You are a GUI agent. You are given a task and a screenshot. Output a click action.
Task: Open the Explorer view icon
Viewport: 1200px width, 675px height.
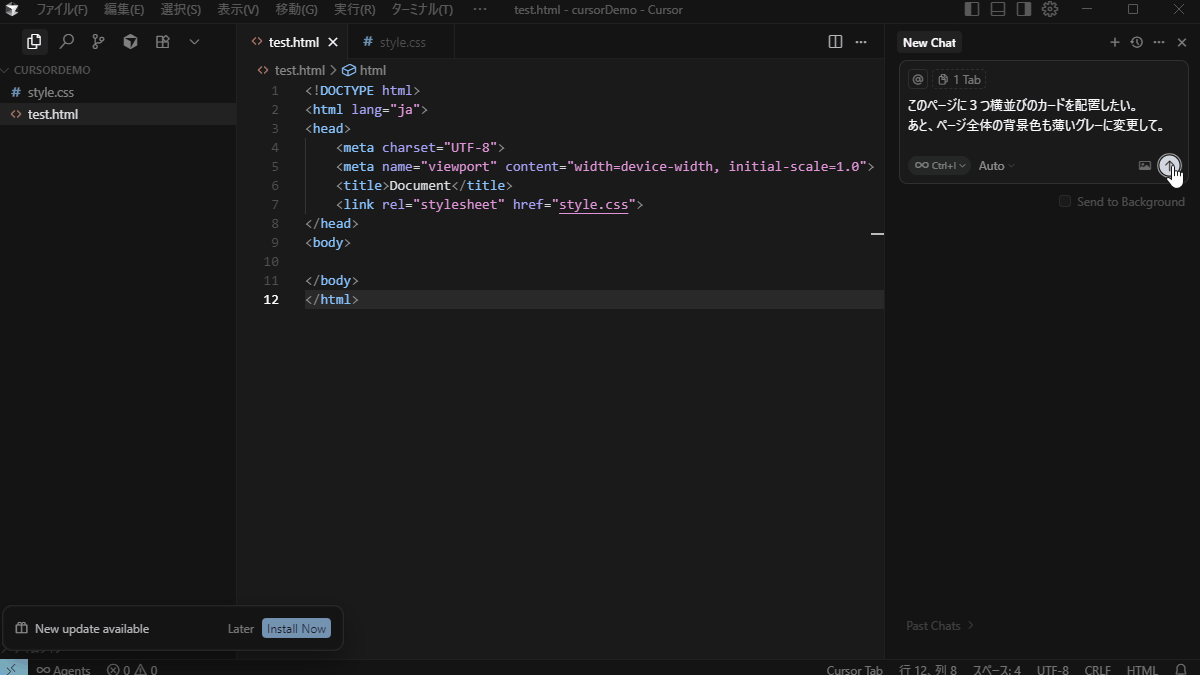34,42
